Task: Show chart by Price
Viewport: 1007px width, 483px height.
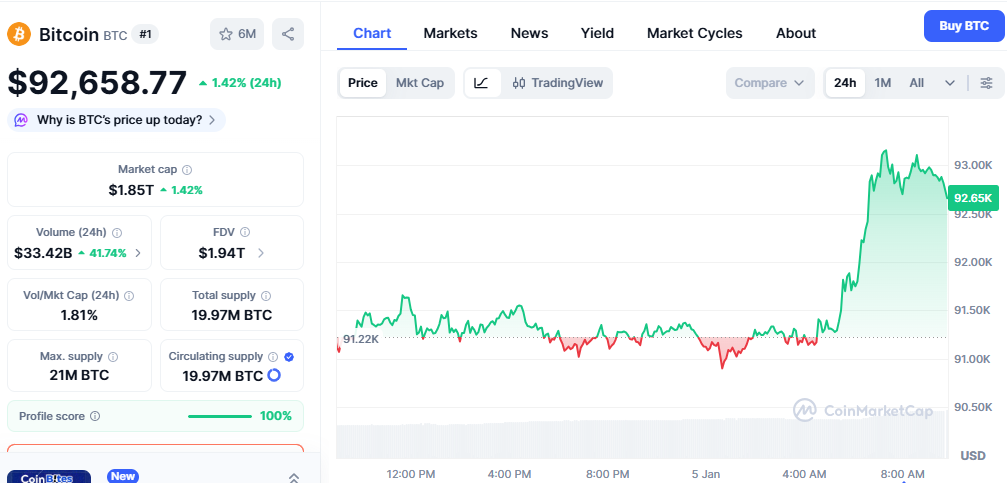Action: 363,83
